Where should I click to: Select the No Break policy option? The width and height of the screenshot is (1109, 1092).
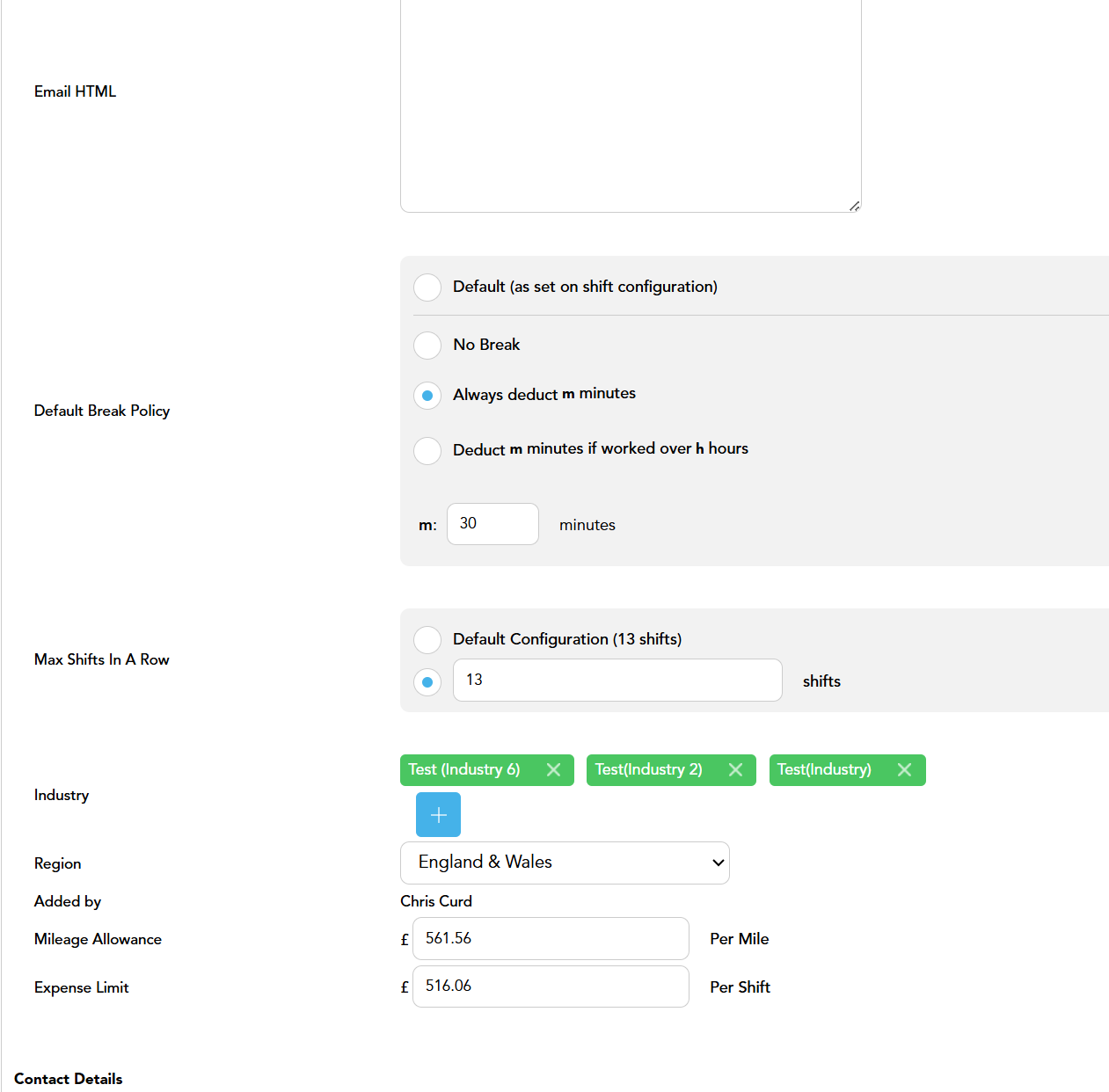click(x=427, y=346)
